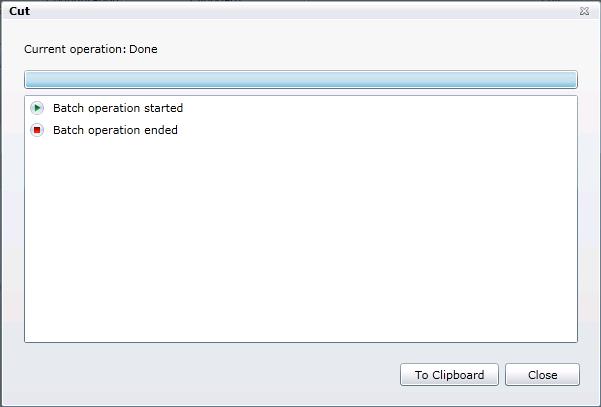Close the Cut dialog with the X icon
The image size is (601, 407).
click(x=584, y=12)
